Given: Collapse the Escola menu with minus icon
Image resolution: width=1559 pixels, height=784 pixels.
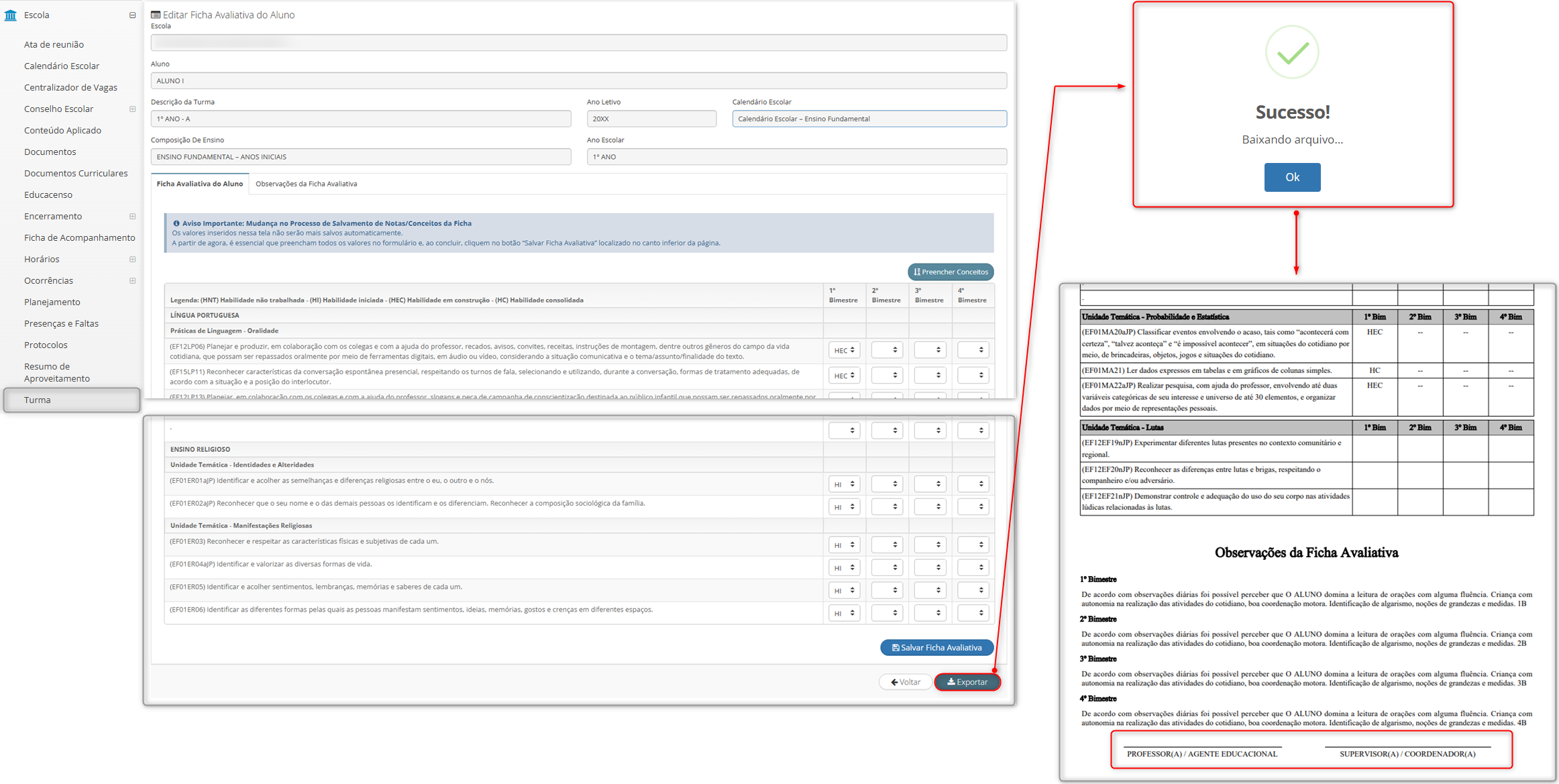Looking at the screenshot, I should 132,15.
